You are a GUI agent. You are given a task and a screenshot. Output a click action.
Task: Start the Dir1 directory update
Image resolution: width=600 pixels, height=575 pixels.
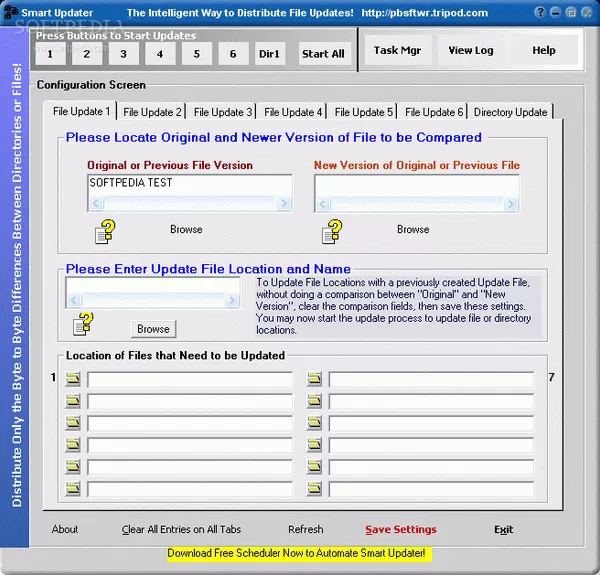pos(269,54)
